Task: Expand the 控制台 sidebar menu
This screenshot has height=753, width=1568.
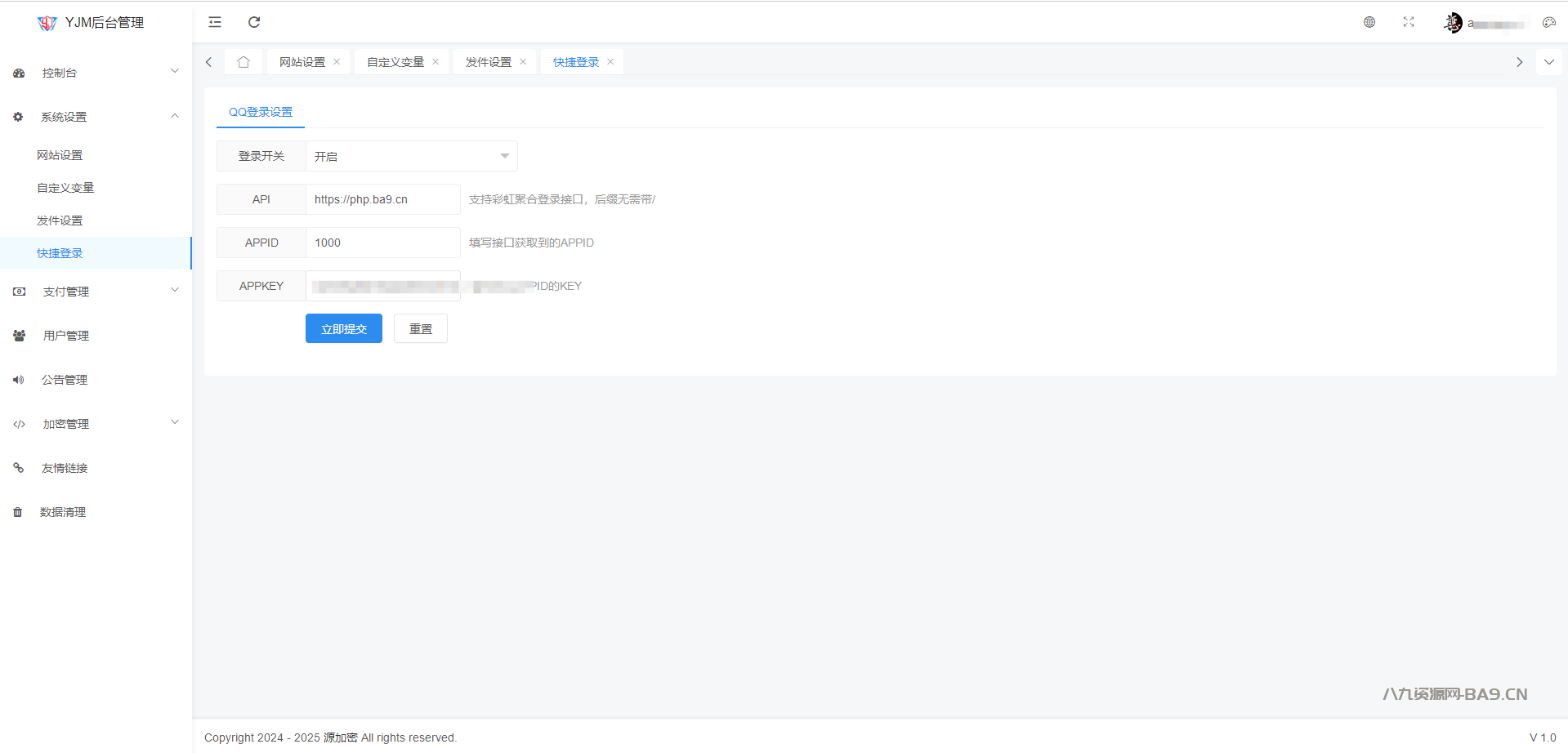Action: 96,73
